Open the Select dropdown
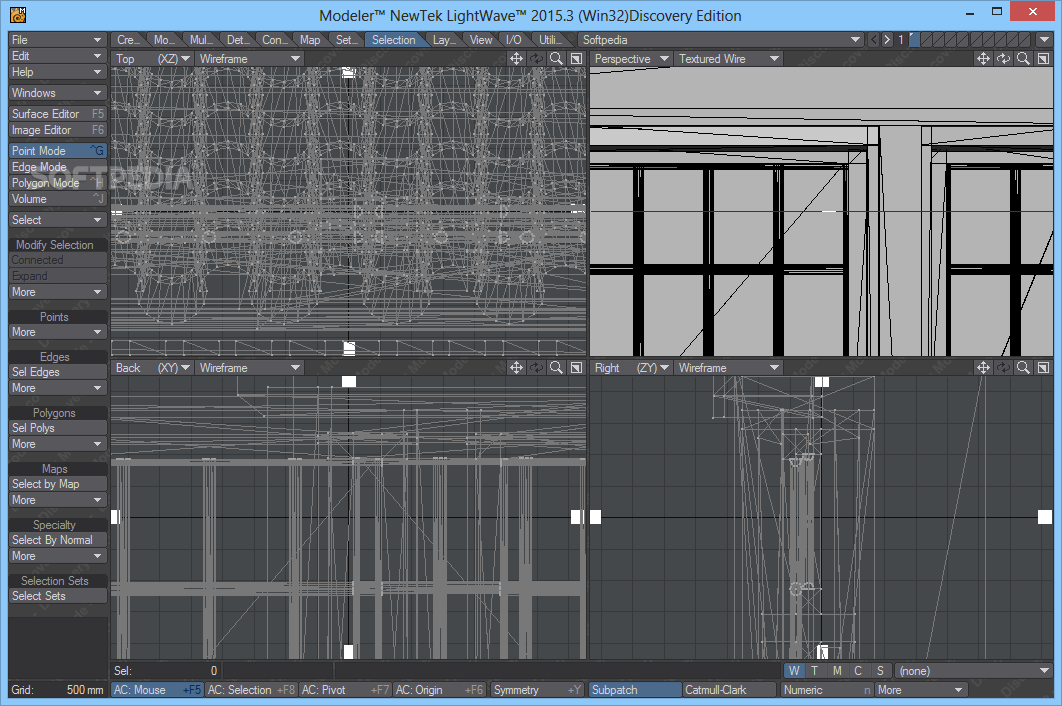Screen dimensions: 1062x706 58,220
